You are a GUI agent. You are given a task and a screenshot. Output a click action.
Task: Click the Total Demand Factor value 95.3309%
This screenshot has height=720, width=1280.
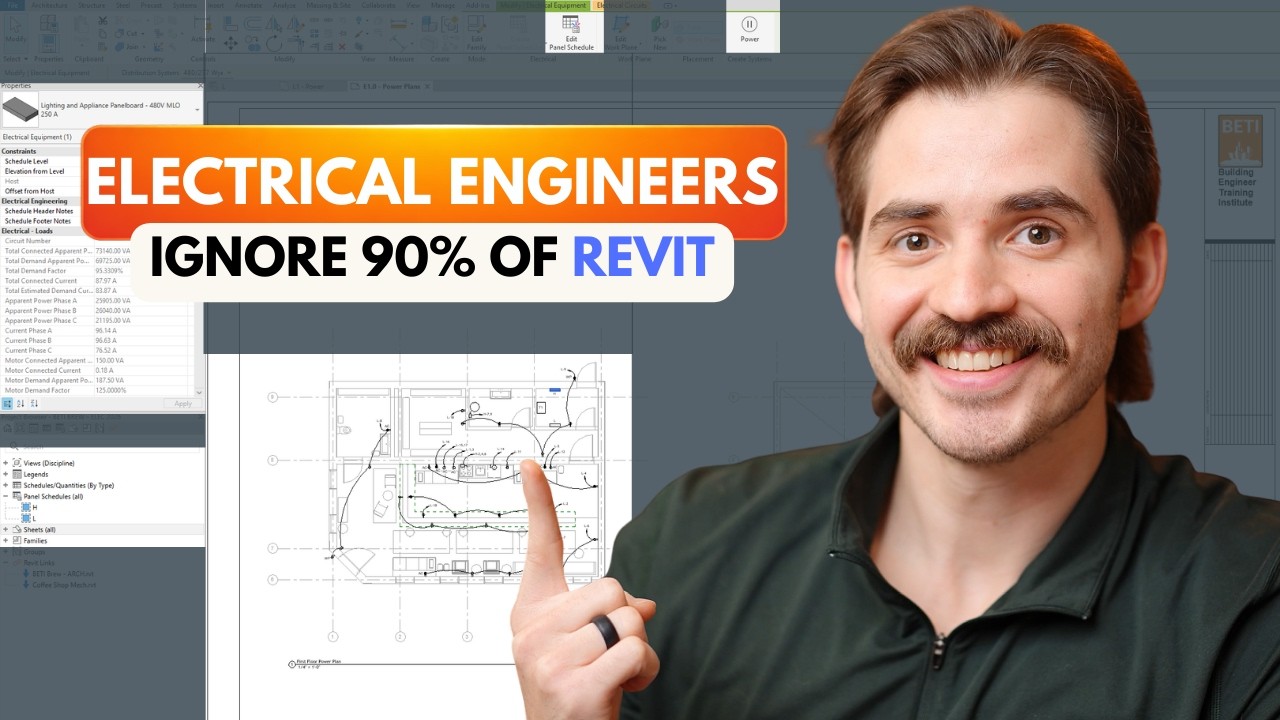110,271
